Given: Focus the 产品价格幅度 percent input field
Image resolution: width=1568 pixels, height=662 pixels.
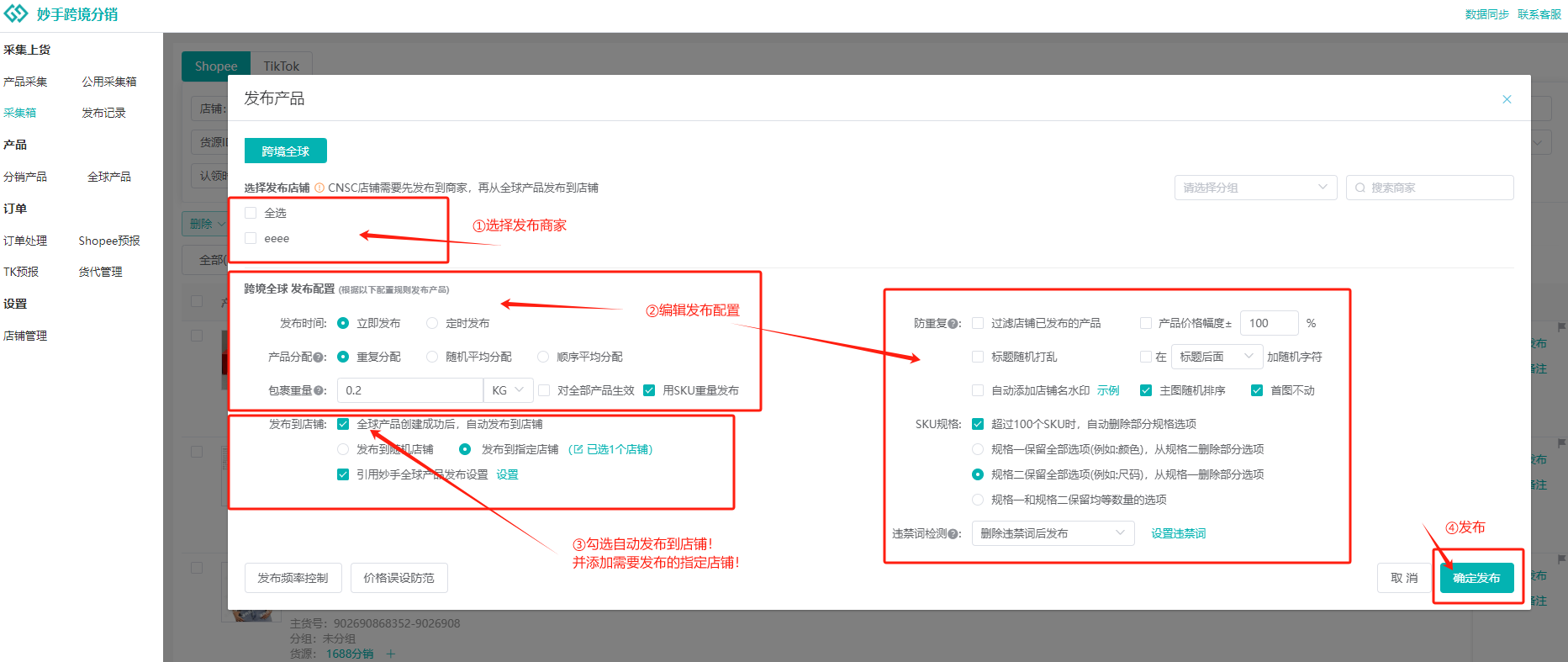Looking at the screenshot, I should click(1270, 323).
